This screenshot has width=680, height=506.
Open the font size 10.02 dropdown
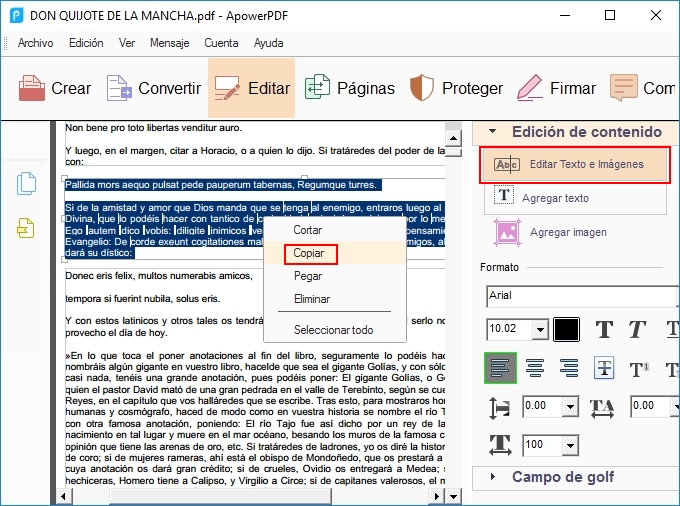pyautogui.click(x=540, y=330)
